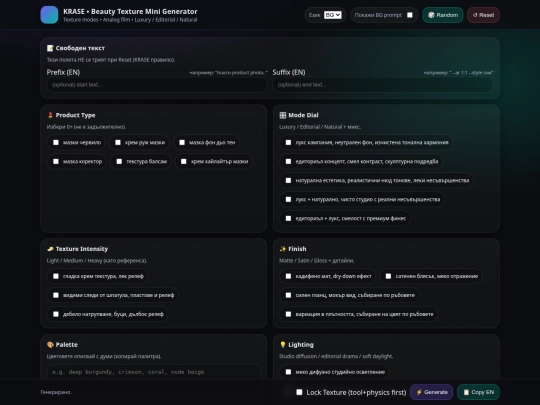
Task: Check the крем руж маски option
Action: 118,143
